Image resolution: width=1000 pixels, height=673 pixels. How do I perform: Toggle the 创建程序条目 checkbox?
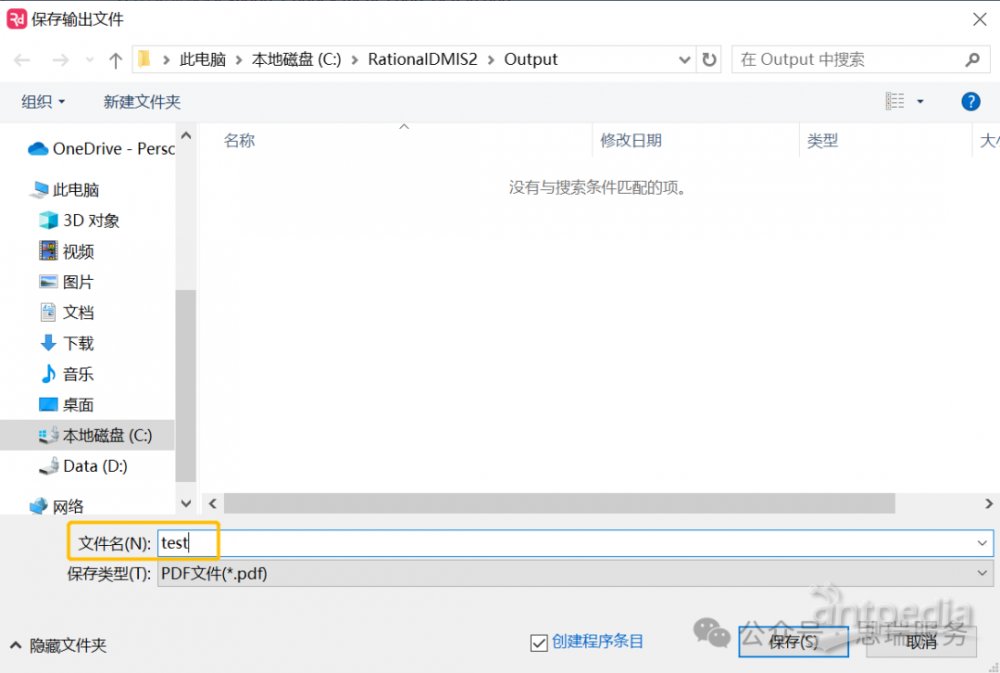click(539, 642)
